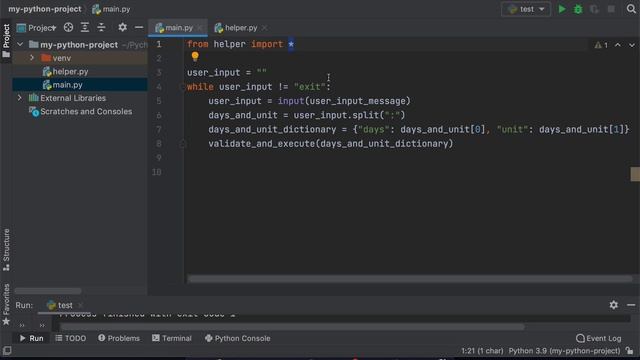Select helper.py in the project tree
This screenshot has height=360, width=640.
[70, 71]
